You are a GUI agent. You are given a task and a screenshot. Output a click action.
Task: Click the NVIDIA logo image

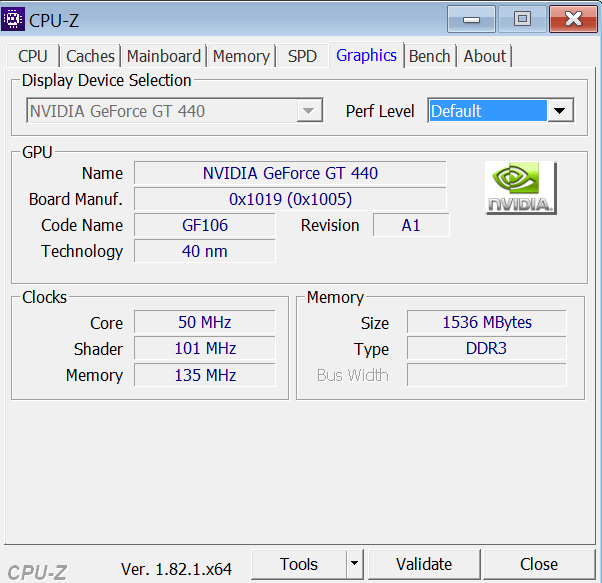point(521,188)
